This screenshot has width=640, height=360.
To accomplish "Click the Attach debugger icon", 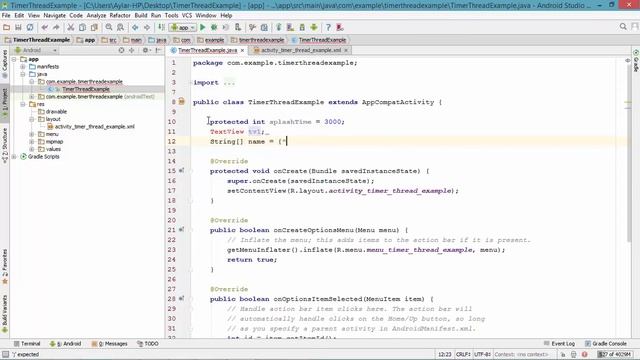I will click(238, 27).
